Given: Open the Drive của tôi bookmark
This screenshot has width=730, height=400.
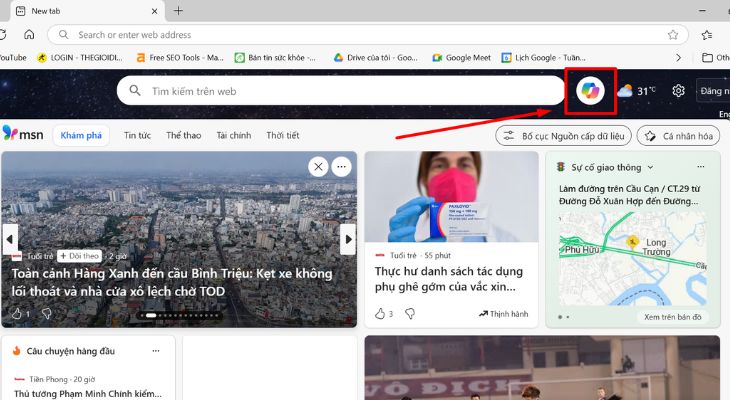Looking at the screenshot, I should [375, 58].
